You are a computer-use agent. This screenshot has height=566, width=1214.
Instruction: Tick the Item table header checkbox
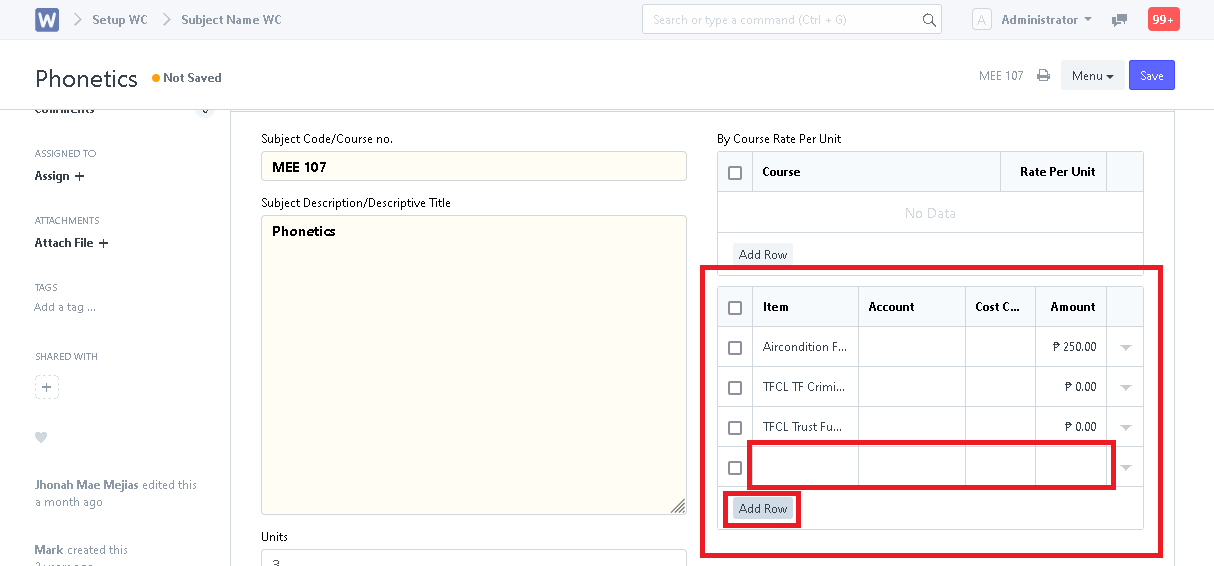coord(735,308)
